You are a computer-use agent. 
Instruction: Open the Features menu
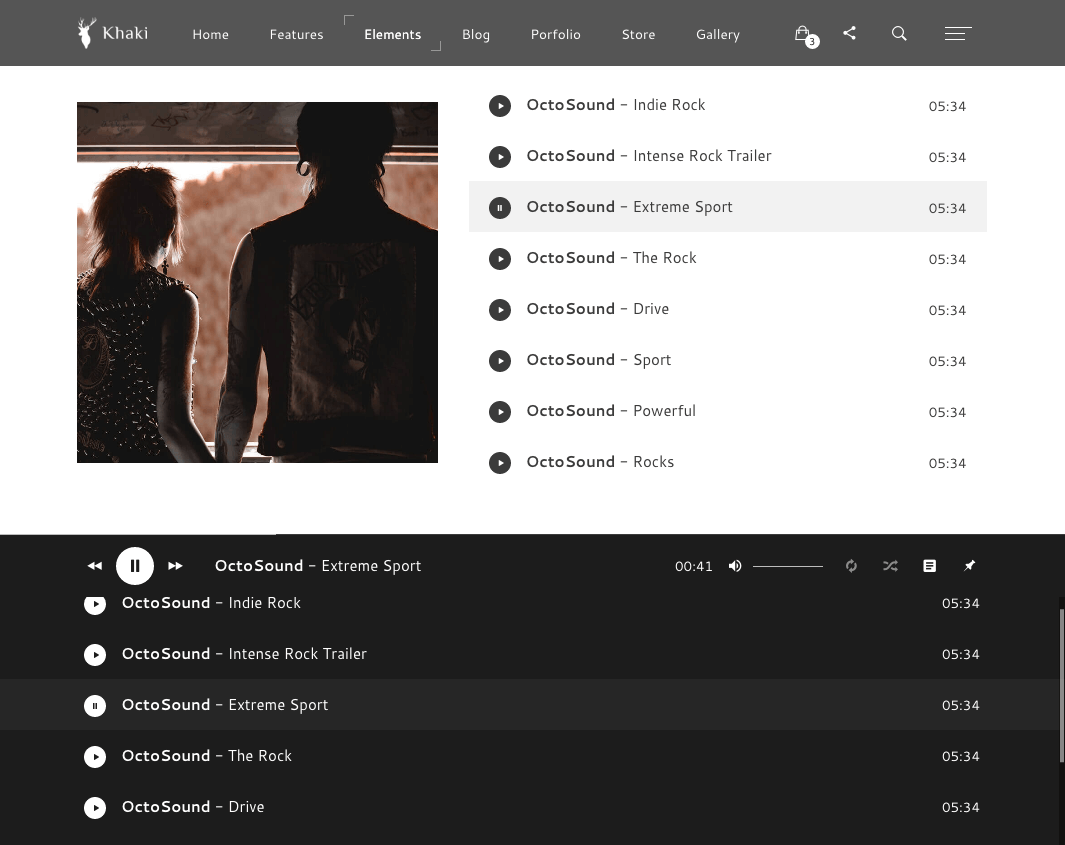296,34
